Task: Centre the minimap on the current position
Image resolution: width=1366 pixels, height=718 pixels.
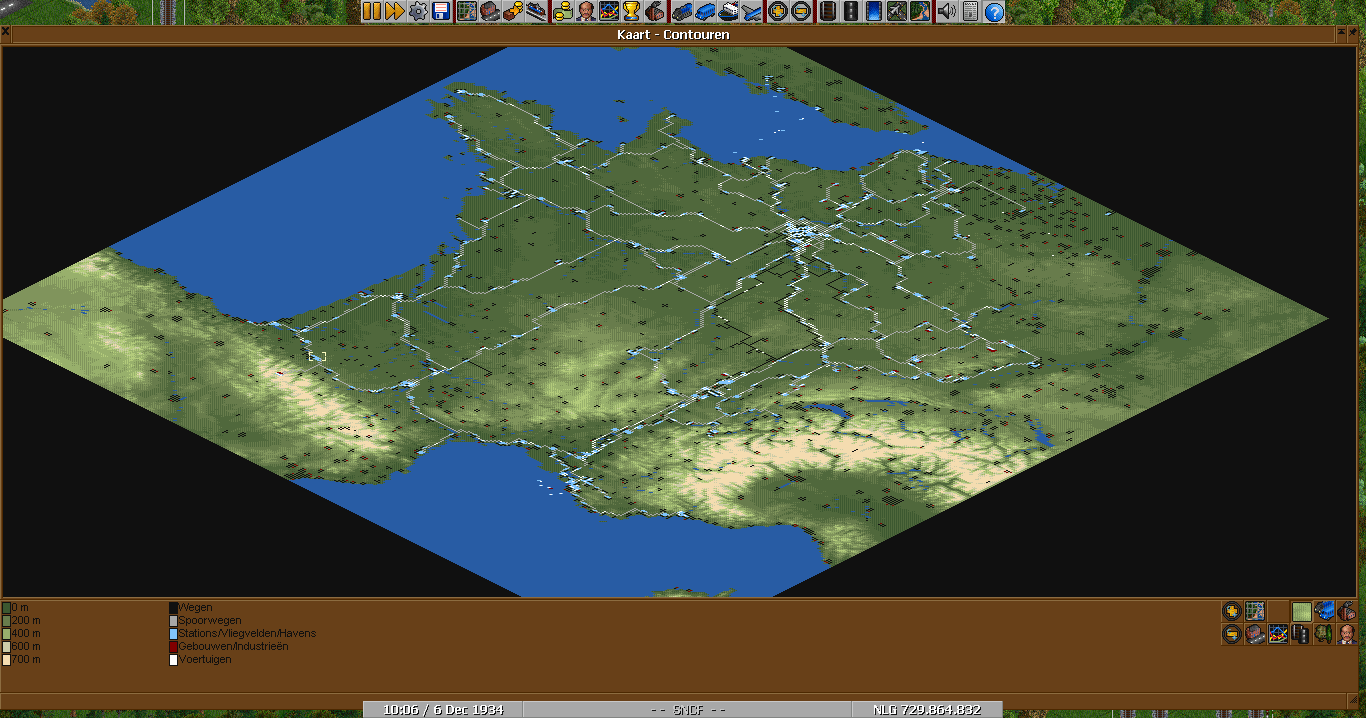Action: 1255,610
